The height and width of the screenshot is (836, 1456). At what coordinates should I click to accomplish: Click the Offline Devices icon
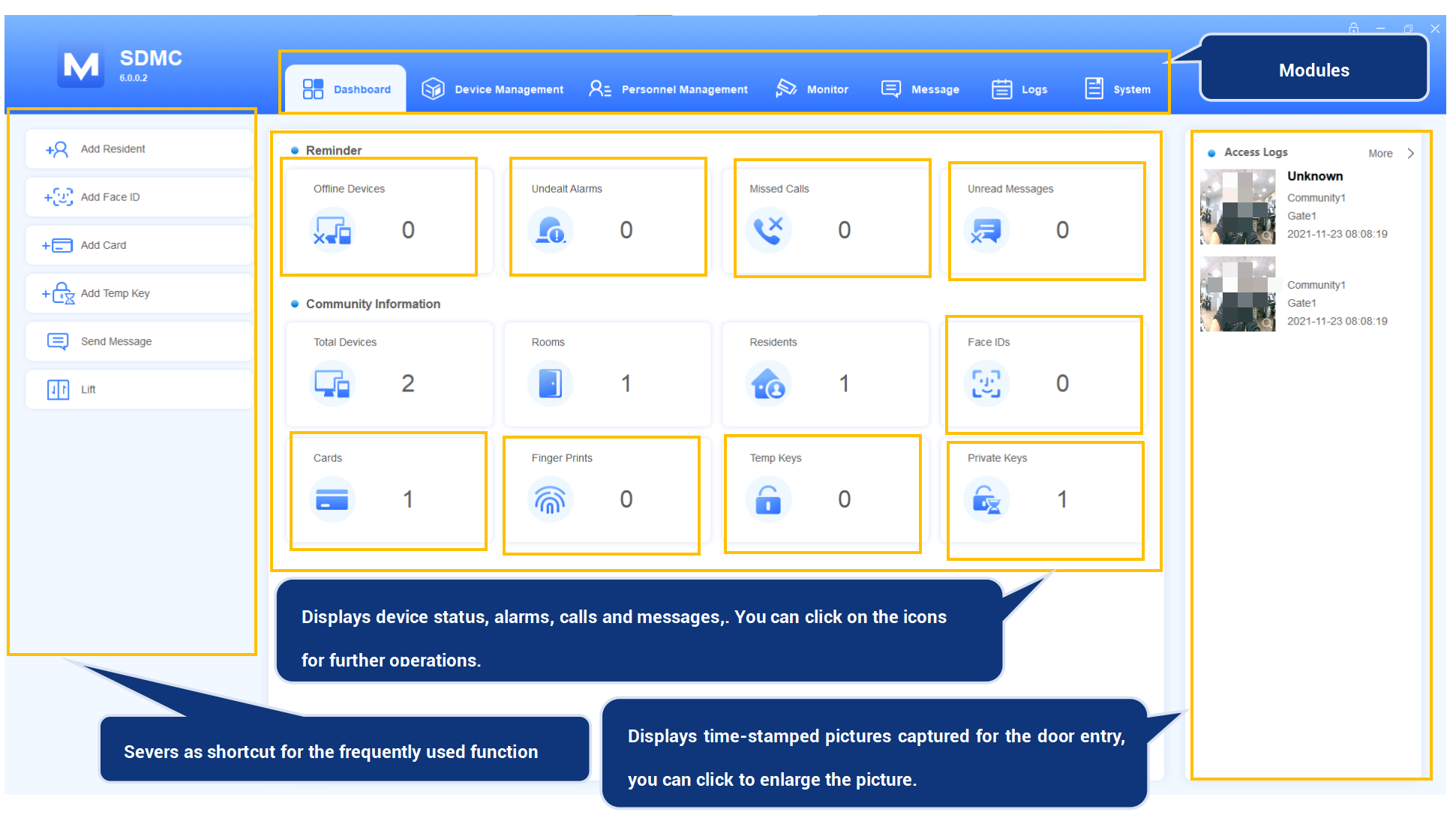332,230
